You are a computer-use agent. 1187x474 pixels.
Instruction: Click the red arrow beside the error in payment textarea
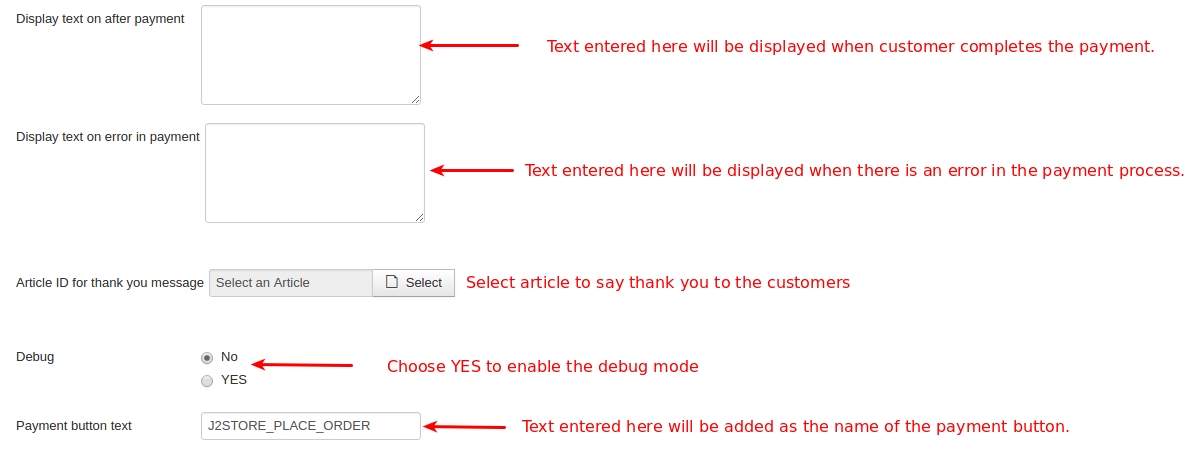(x=472, y=170)
